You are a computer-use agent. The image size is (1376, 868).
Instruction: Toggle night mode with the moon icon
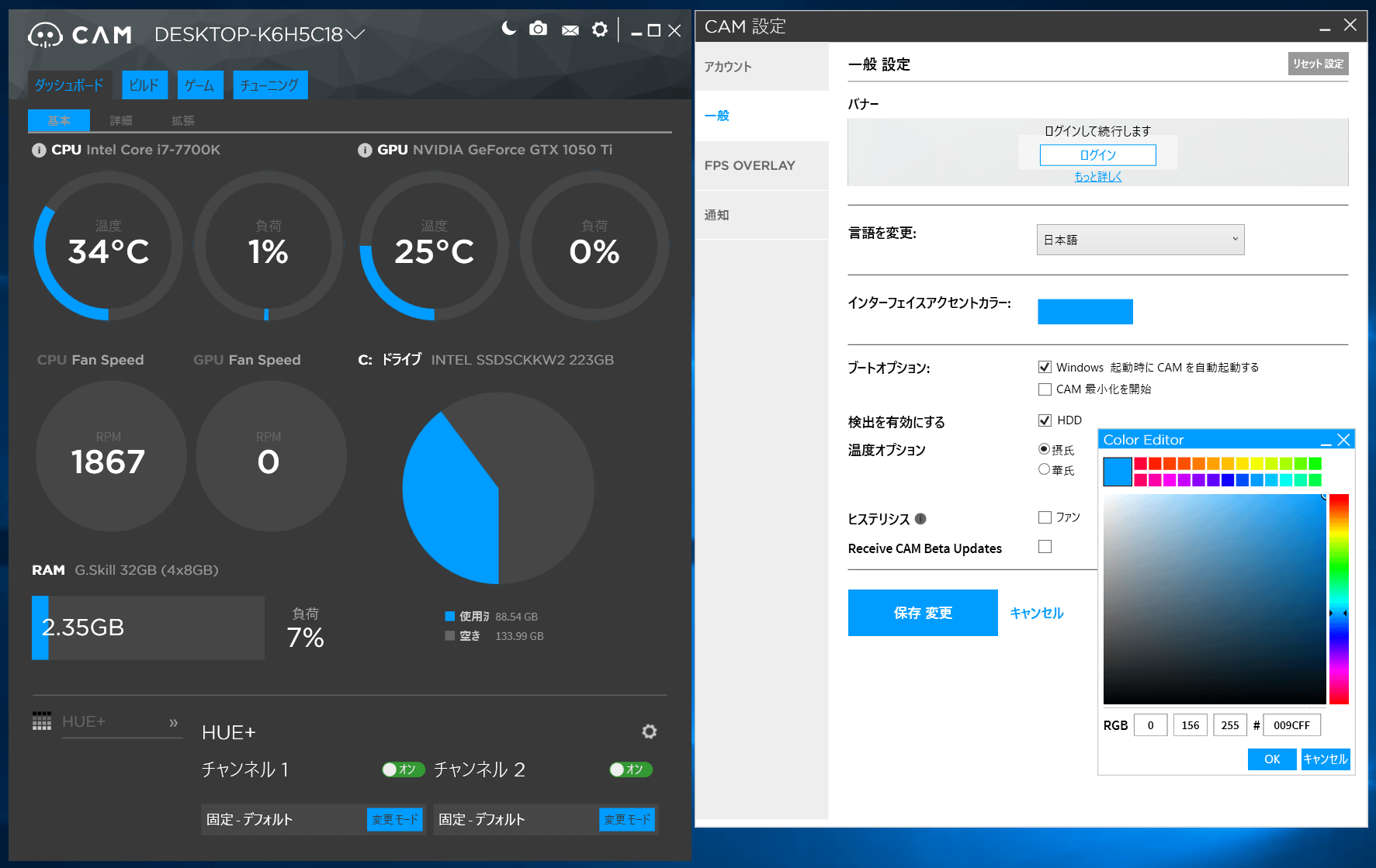point(509,29)
